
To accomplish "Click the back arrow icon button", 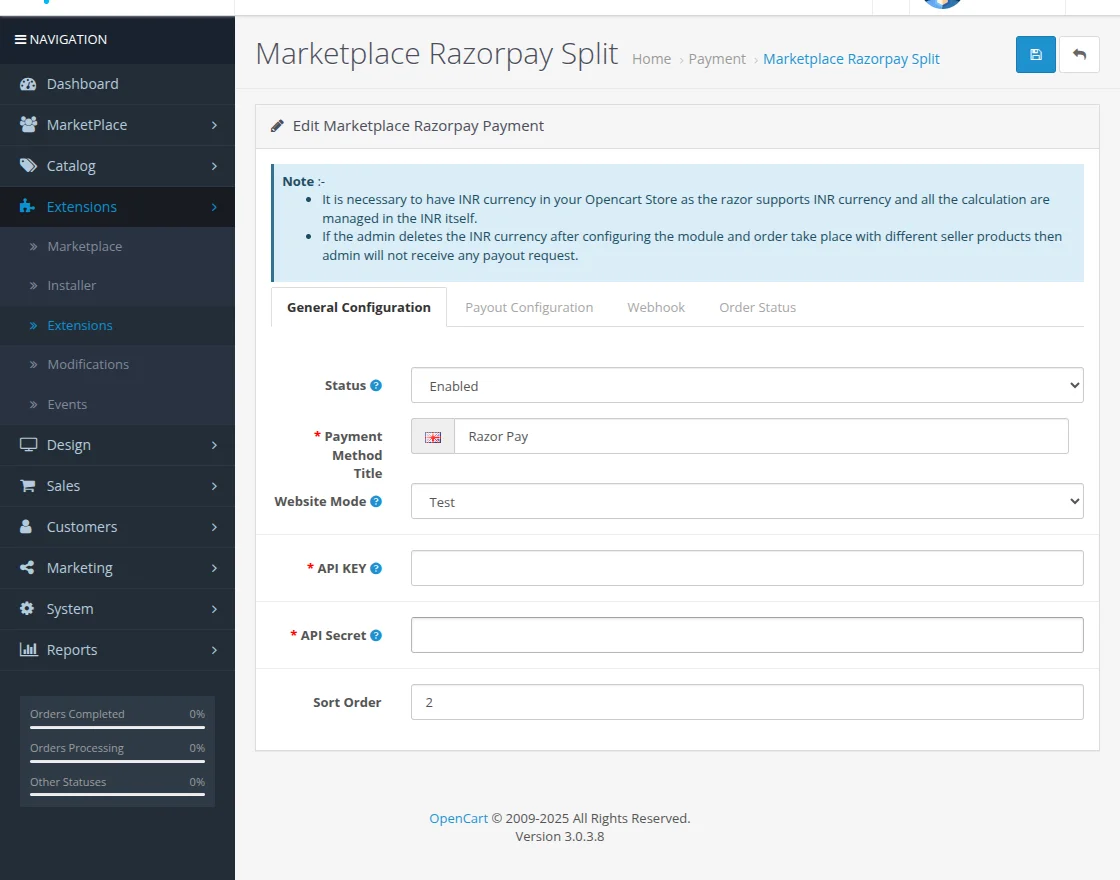I will click(1079, 55).
